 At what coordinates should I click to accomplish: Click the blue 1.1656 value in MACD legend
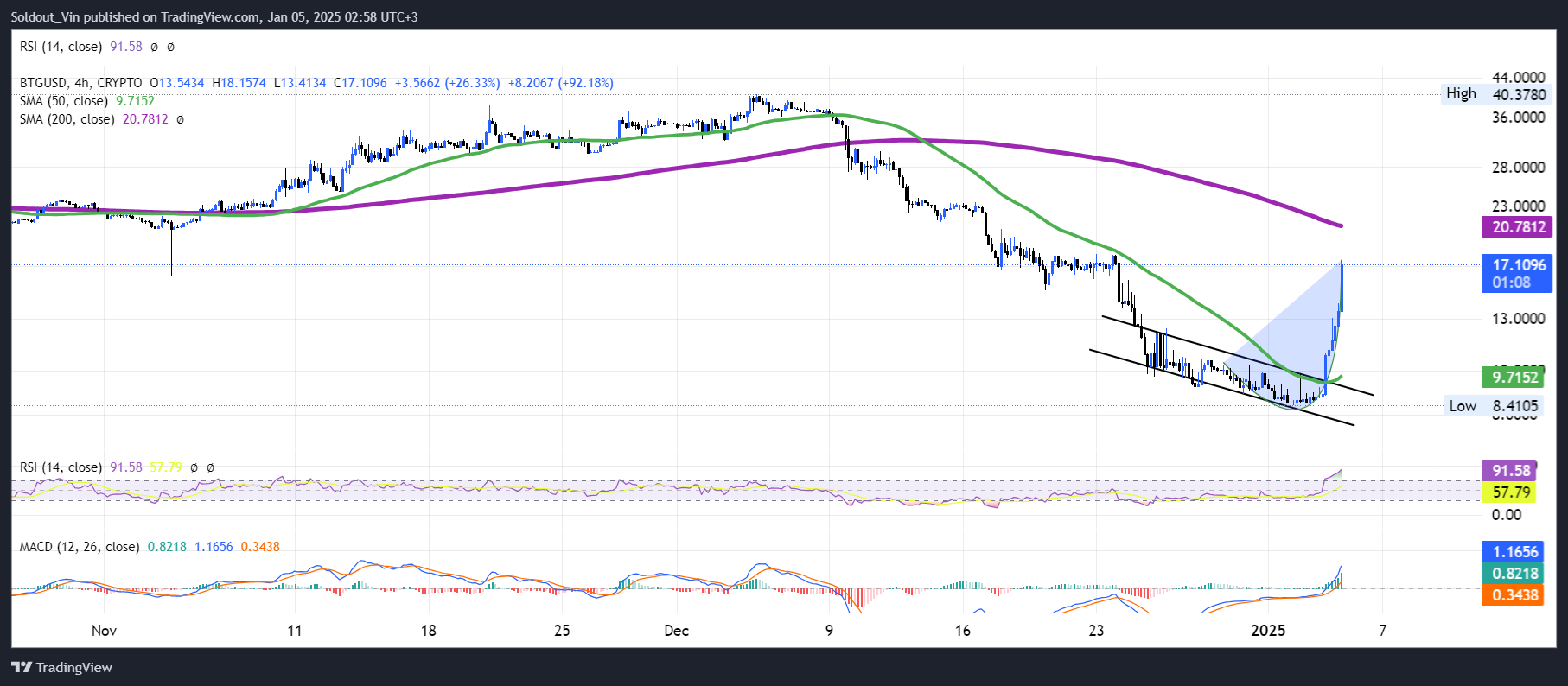(x=214, y=547)
